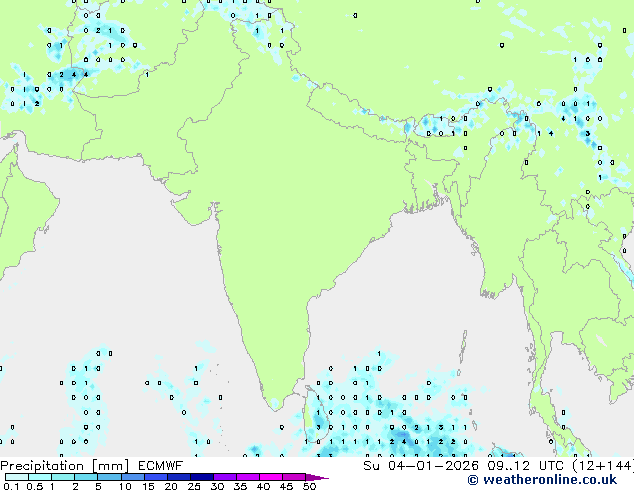
Task: Click legend label '35'
Action: (x=240, y=486)
